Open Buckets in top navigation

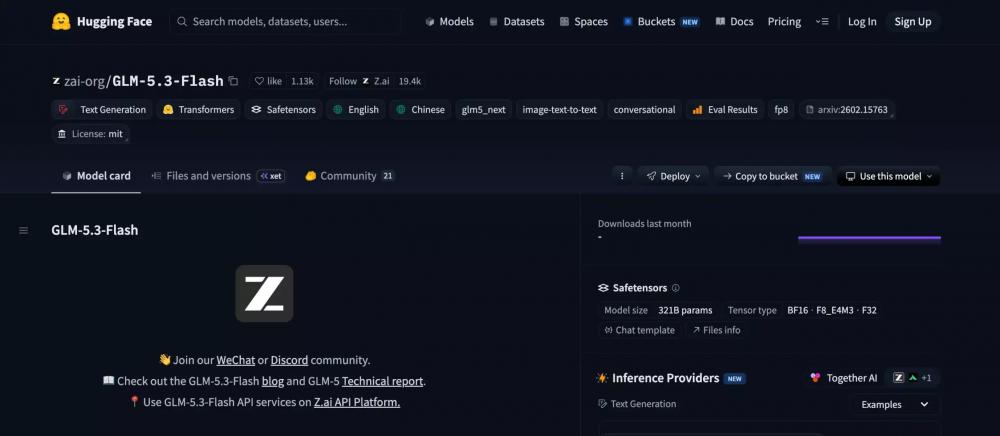click(x=661, y=22)
